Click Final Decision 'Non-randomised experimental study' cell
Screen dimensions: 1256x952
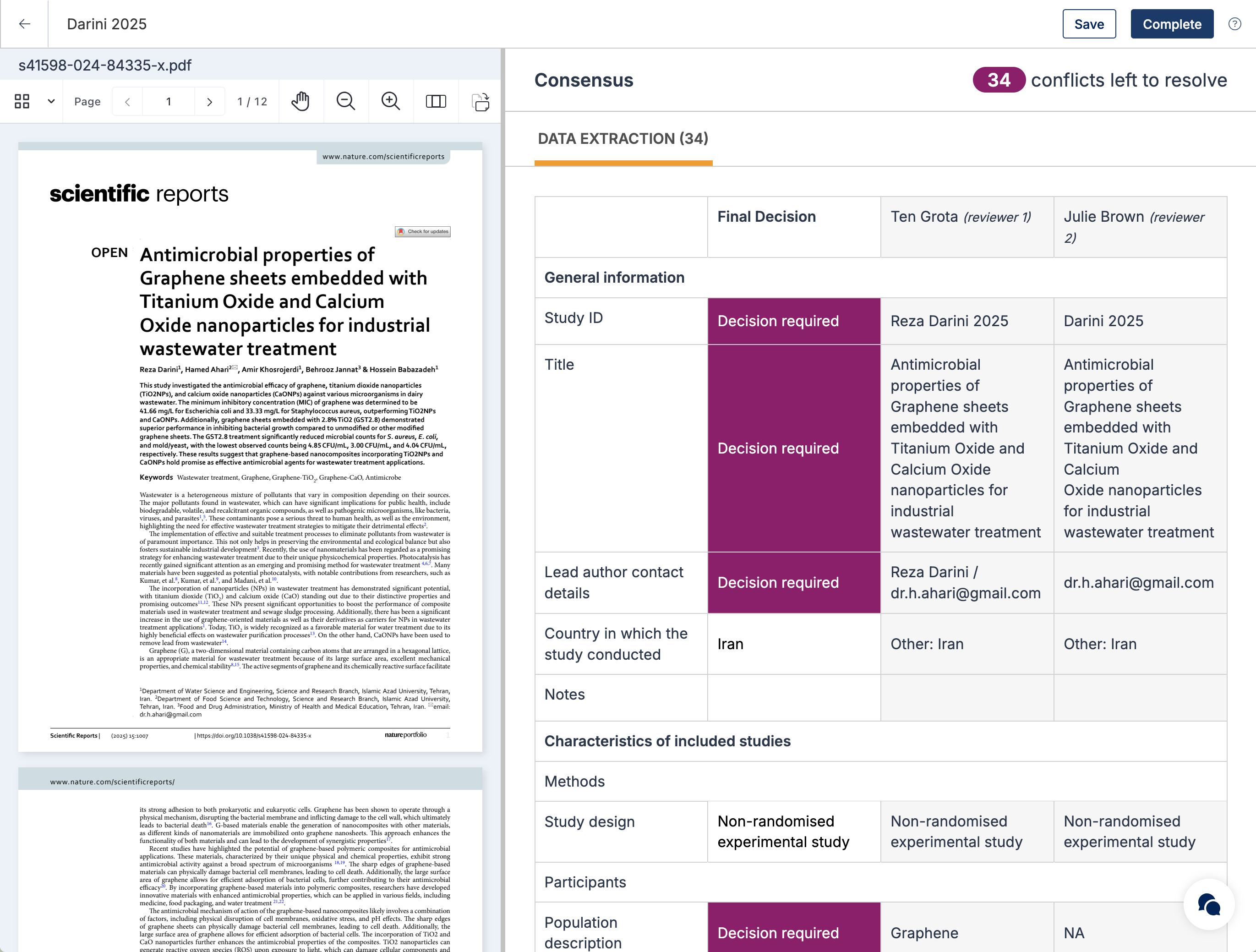pos(794,832)
